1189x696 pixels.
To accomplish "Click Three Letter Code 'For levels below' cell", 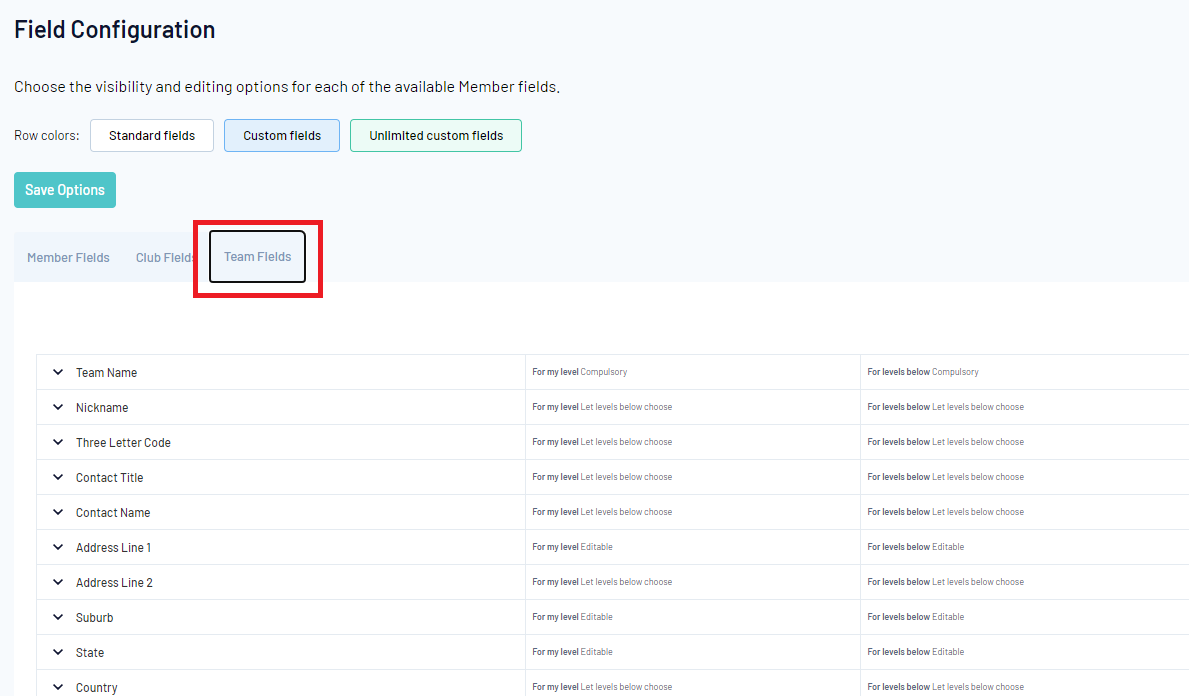I will point(1024,442).
